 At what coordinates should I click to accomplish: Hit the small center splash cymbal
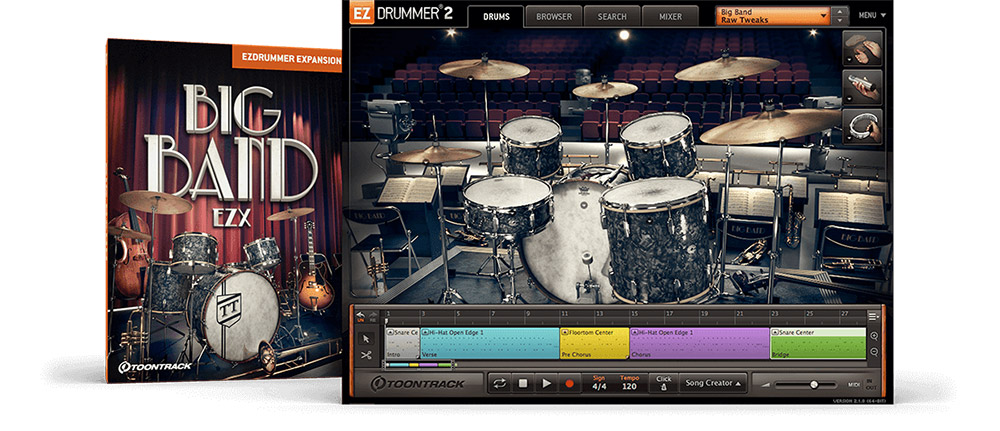pyautogui.click(x=605, y=89)
